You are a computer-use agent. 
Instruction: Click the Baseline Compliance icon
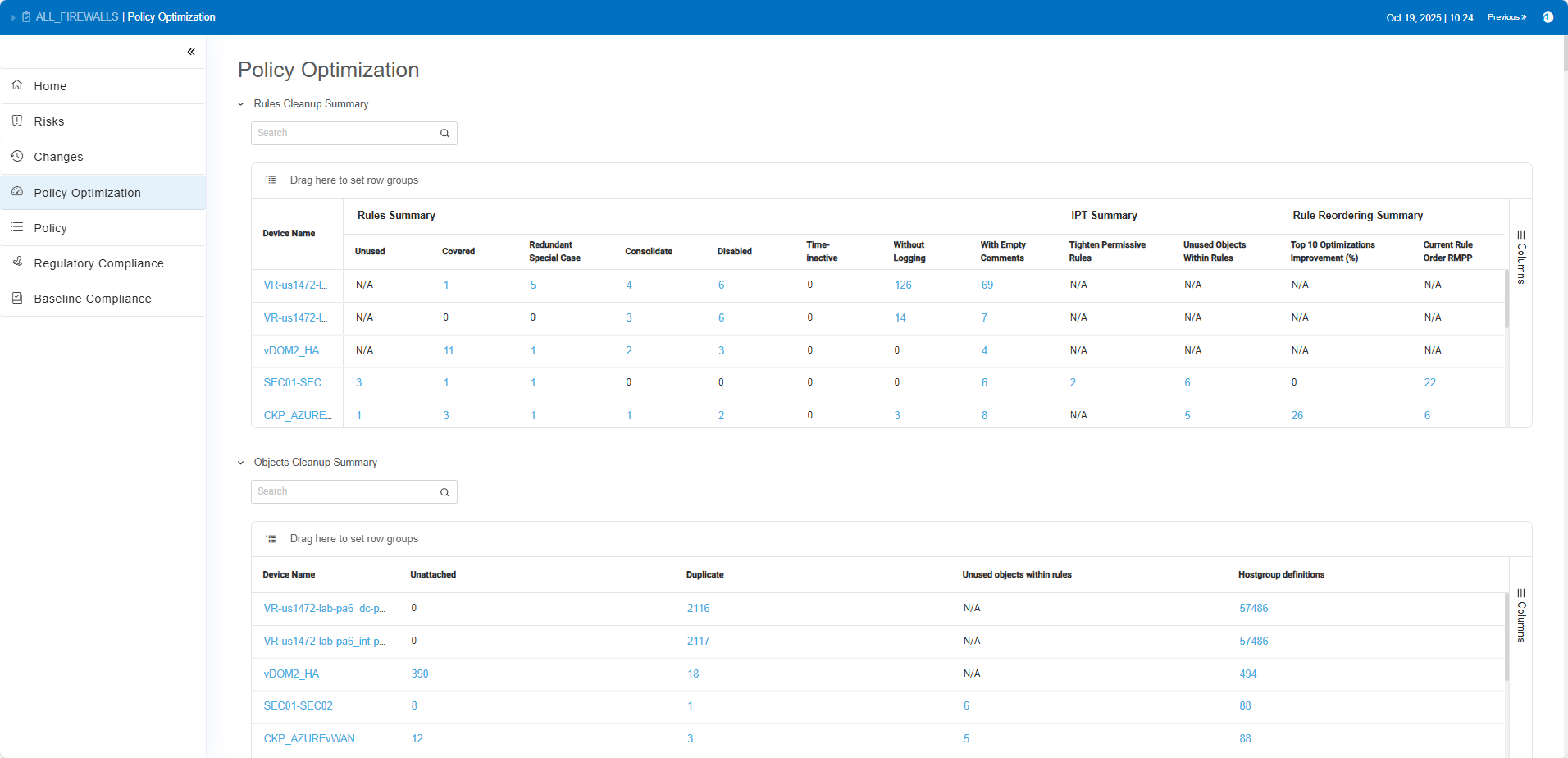17,298
